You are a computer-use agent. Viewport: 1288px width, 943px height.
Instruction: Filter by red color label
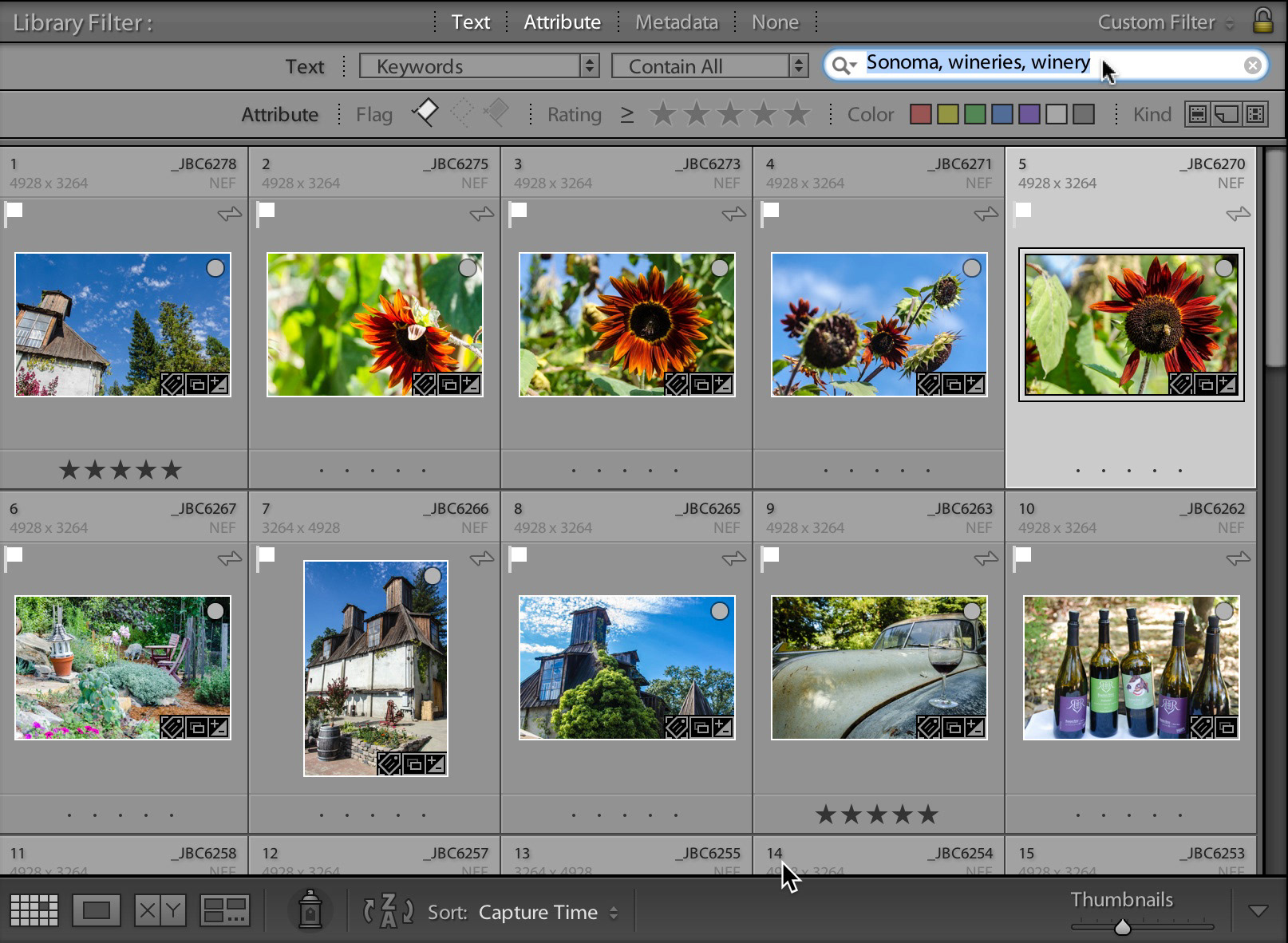(x=921, y=114)
